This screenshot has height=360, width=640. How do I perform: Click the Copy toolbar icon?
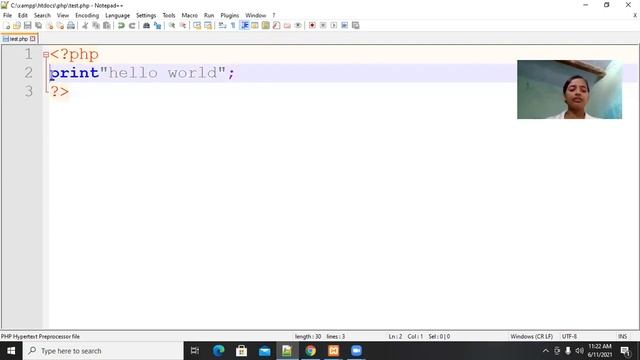pyautogui.click(x=96, y=25)
